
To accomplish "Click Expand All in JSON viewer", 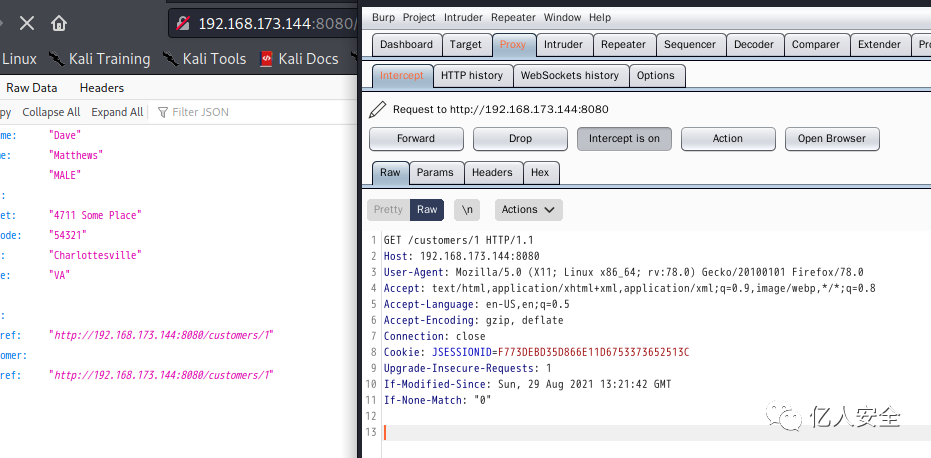I will (117, 112).
